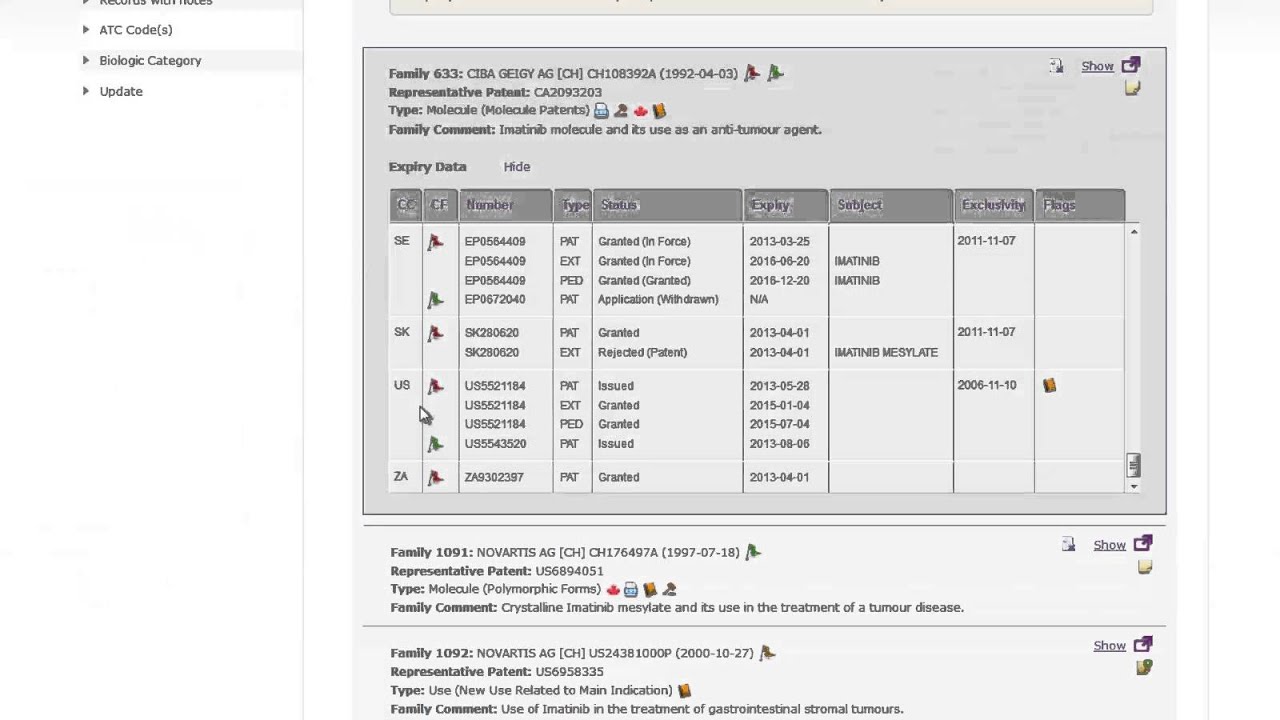Screen dimensions: 1280x720
Task: Click orange book icon in Family 1091 Type line
Action: pyautogui.click(x=650, y=590)
